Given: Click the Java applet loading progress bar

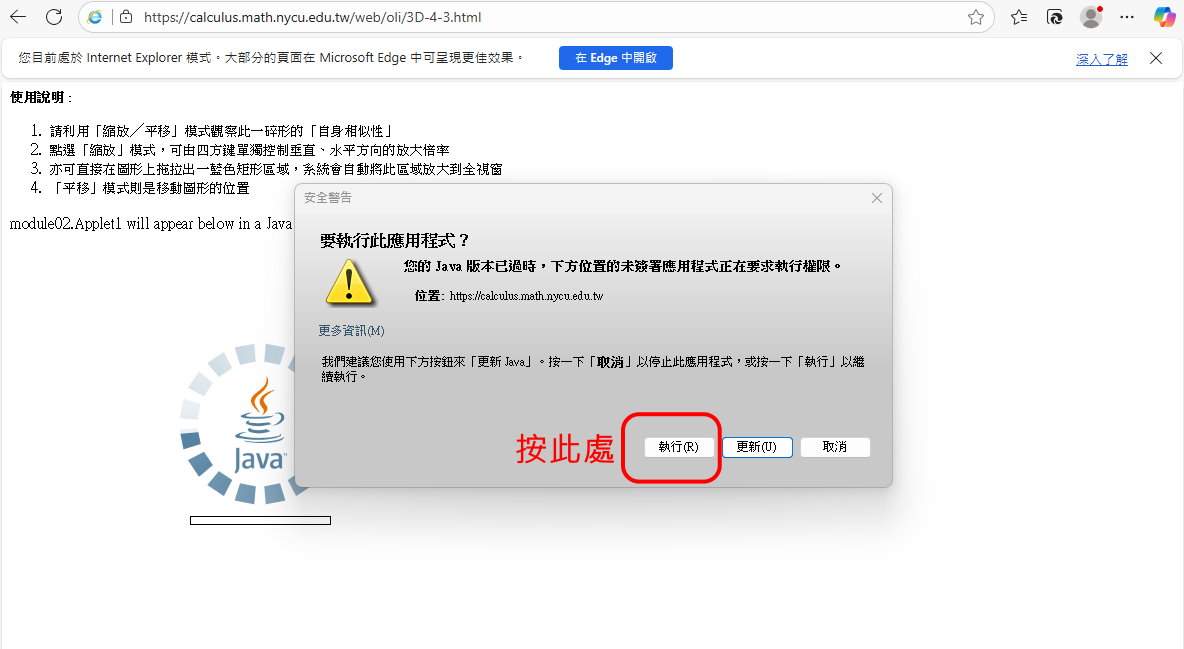Looking at the screenshot, I should coord(261,521).
